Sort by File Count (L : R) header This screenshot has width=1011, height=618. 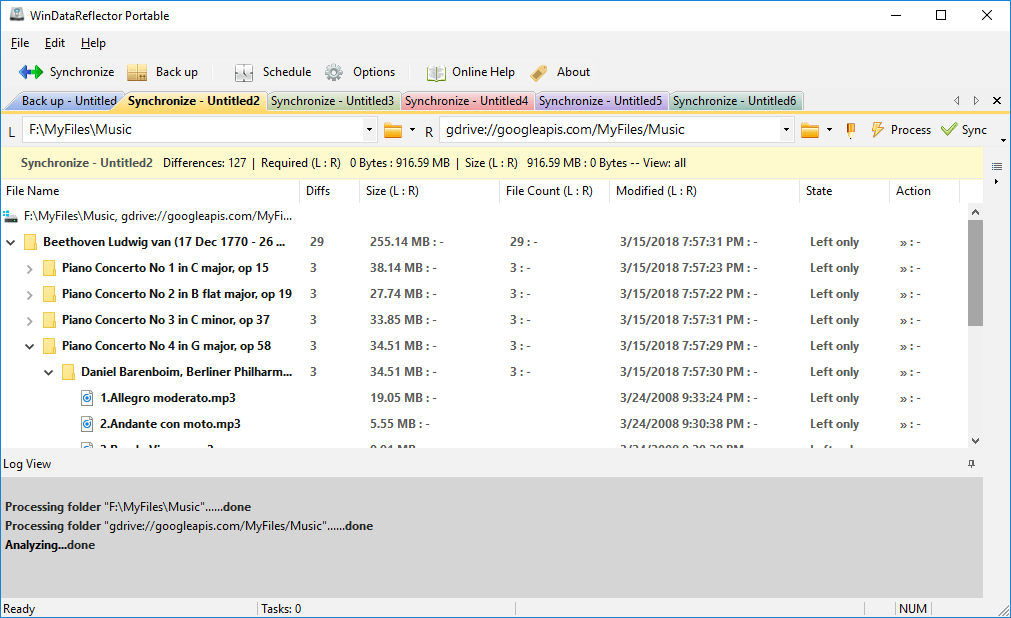tap(554, 191)
